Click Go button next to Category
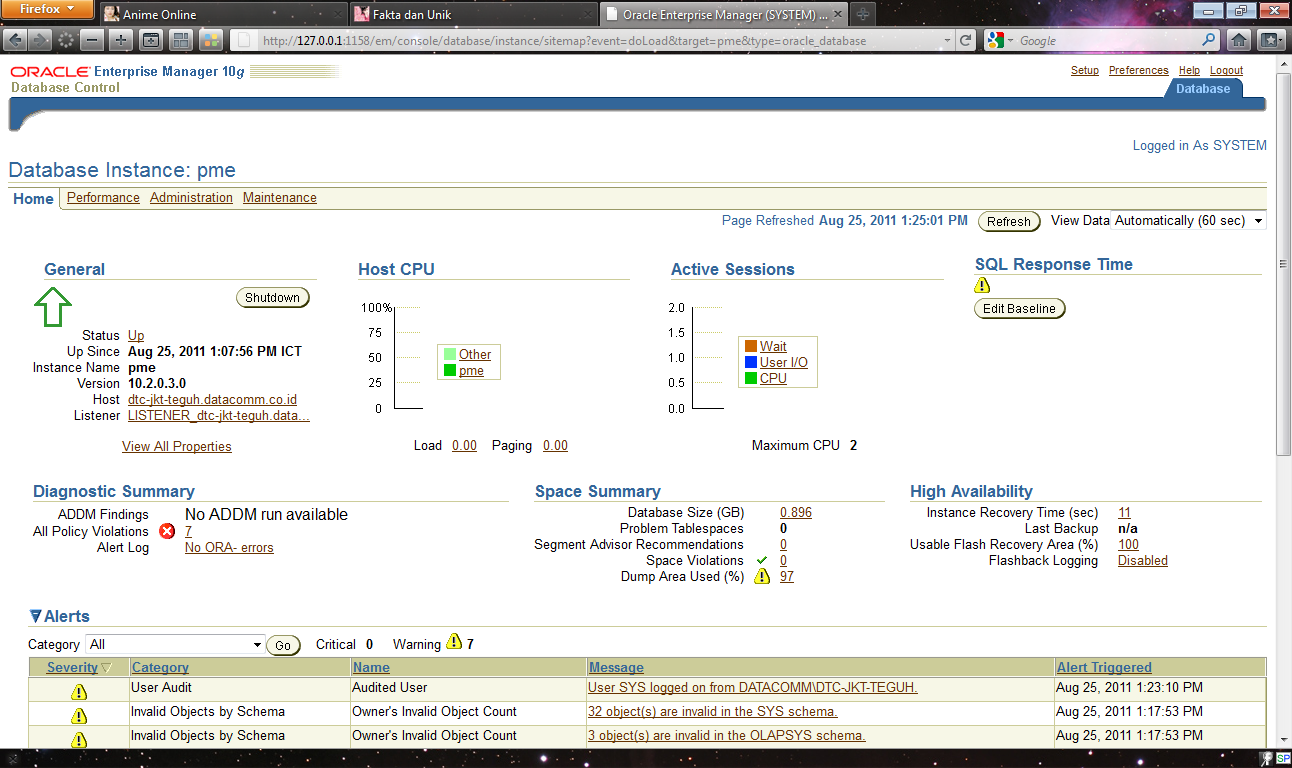Viewport: 1292px width, 768px height. point(283,646)
